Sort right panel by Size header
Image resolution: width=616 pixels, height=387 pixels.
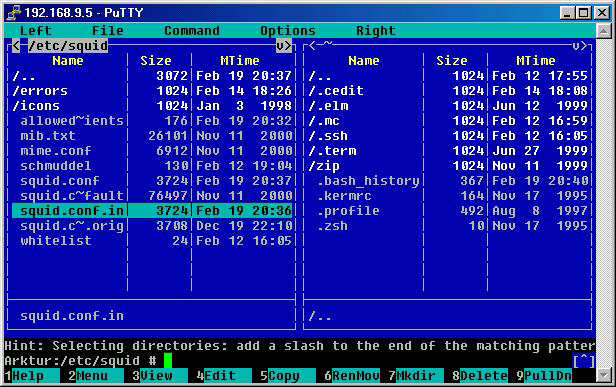tap(451, 61)
